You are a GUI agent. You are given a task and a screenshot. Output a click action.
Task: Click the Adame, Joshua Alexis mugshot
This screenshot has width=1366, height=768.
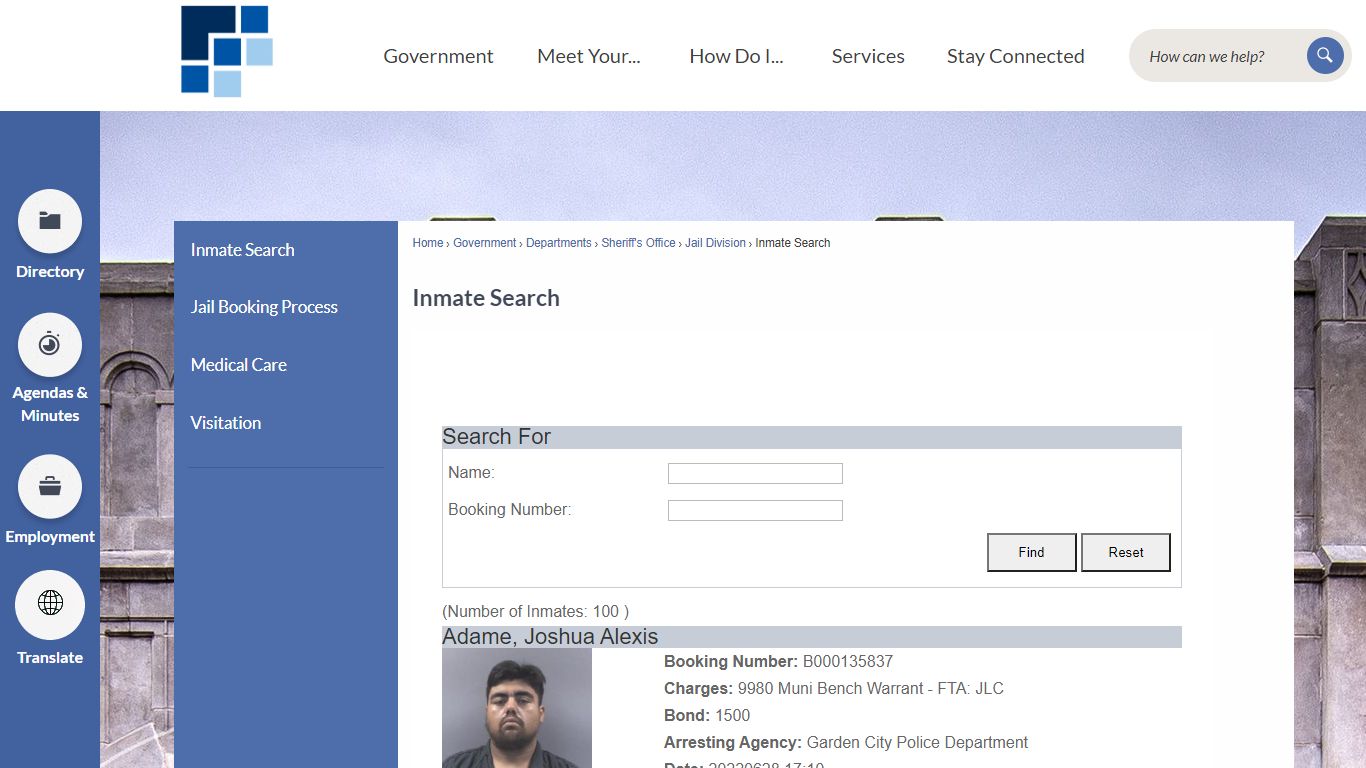click(517, 708)
